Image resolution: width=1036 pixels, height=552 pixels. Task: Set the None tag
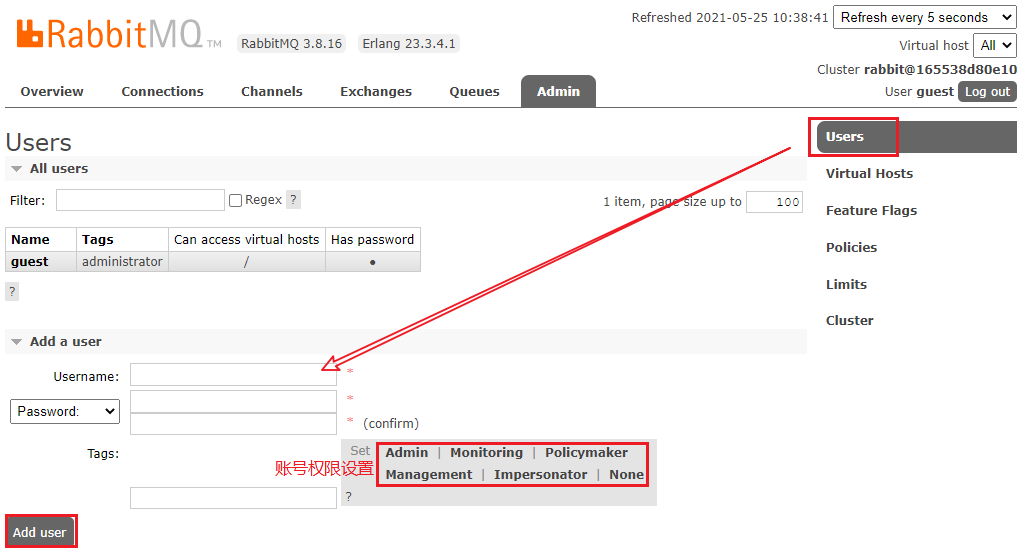click(626, 475)
